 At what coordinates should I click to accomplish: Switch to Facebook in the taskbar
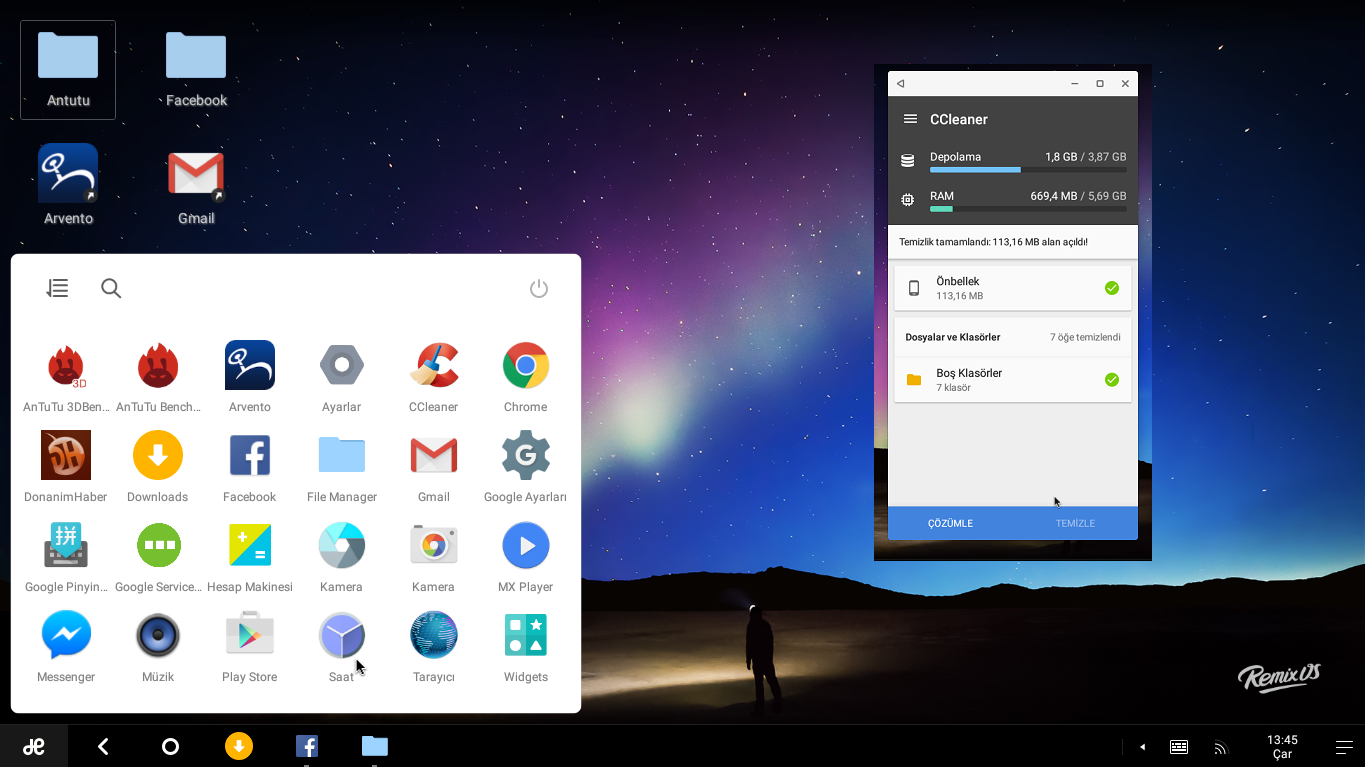307,746
